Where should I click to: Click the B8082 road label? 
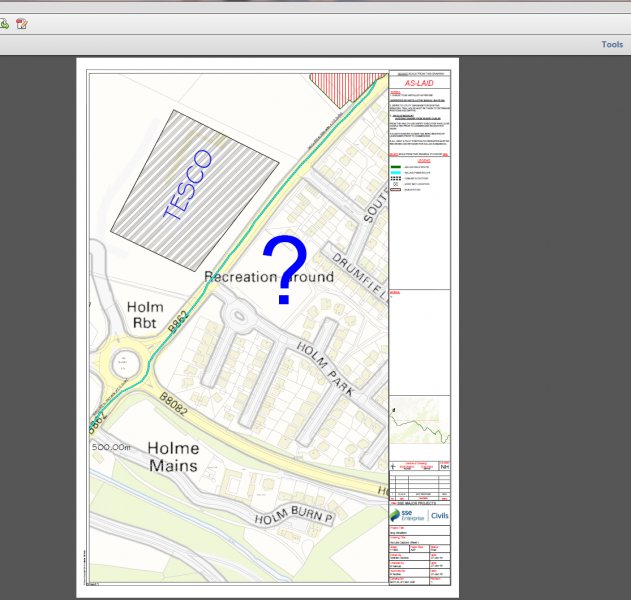(x=173, y=404)
